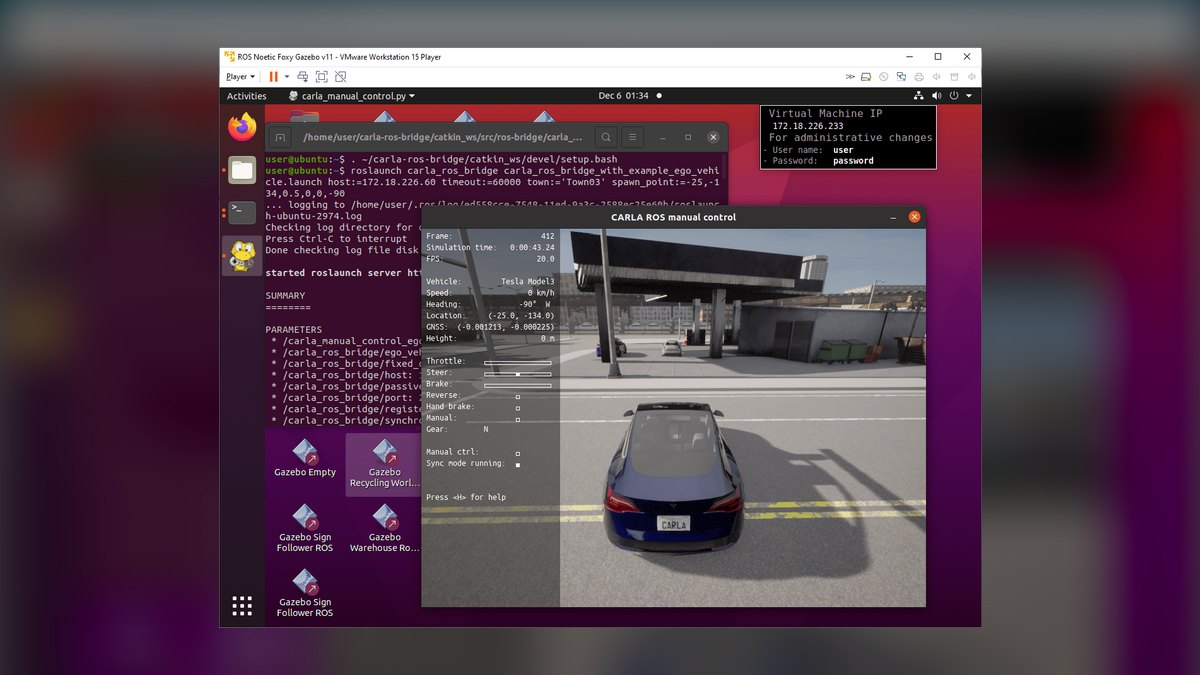
Task: Click the VMware network adapter device icon
Action: [902, 76]
